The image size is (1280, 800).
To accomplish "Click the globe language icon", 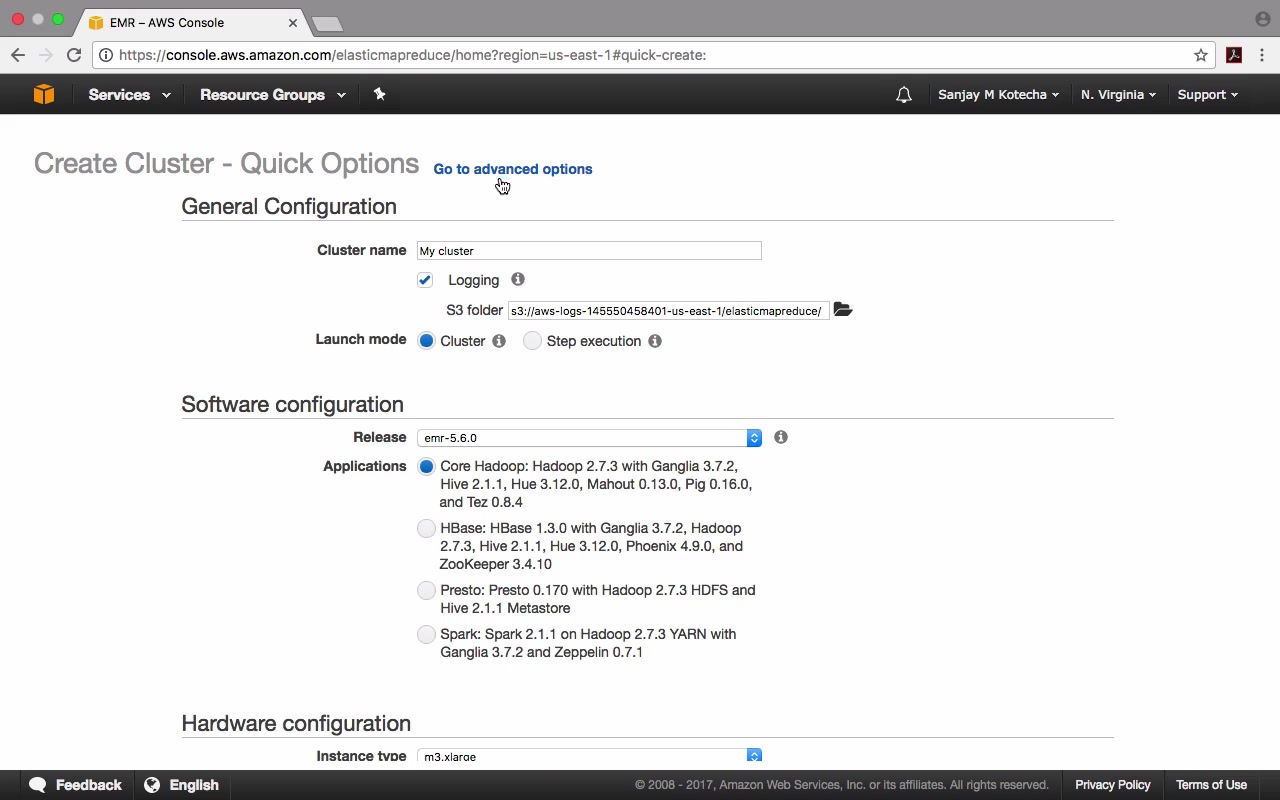I will point(152,785).
